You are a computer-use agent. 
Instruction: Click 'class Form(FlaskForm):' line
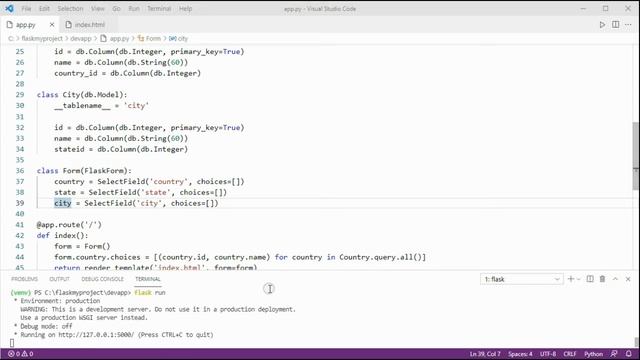coord(84,171)
